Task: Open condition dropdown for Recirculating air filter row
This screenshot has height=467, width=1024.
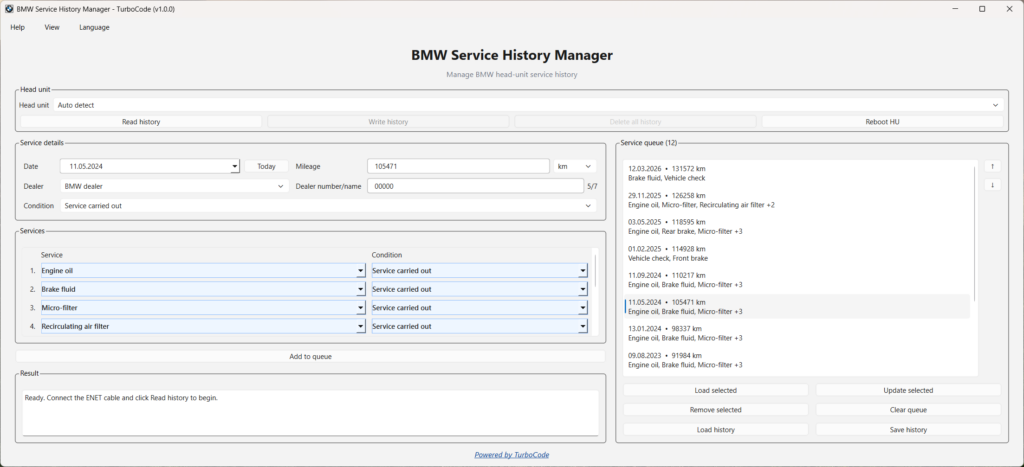Action: [583, 327]
